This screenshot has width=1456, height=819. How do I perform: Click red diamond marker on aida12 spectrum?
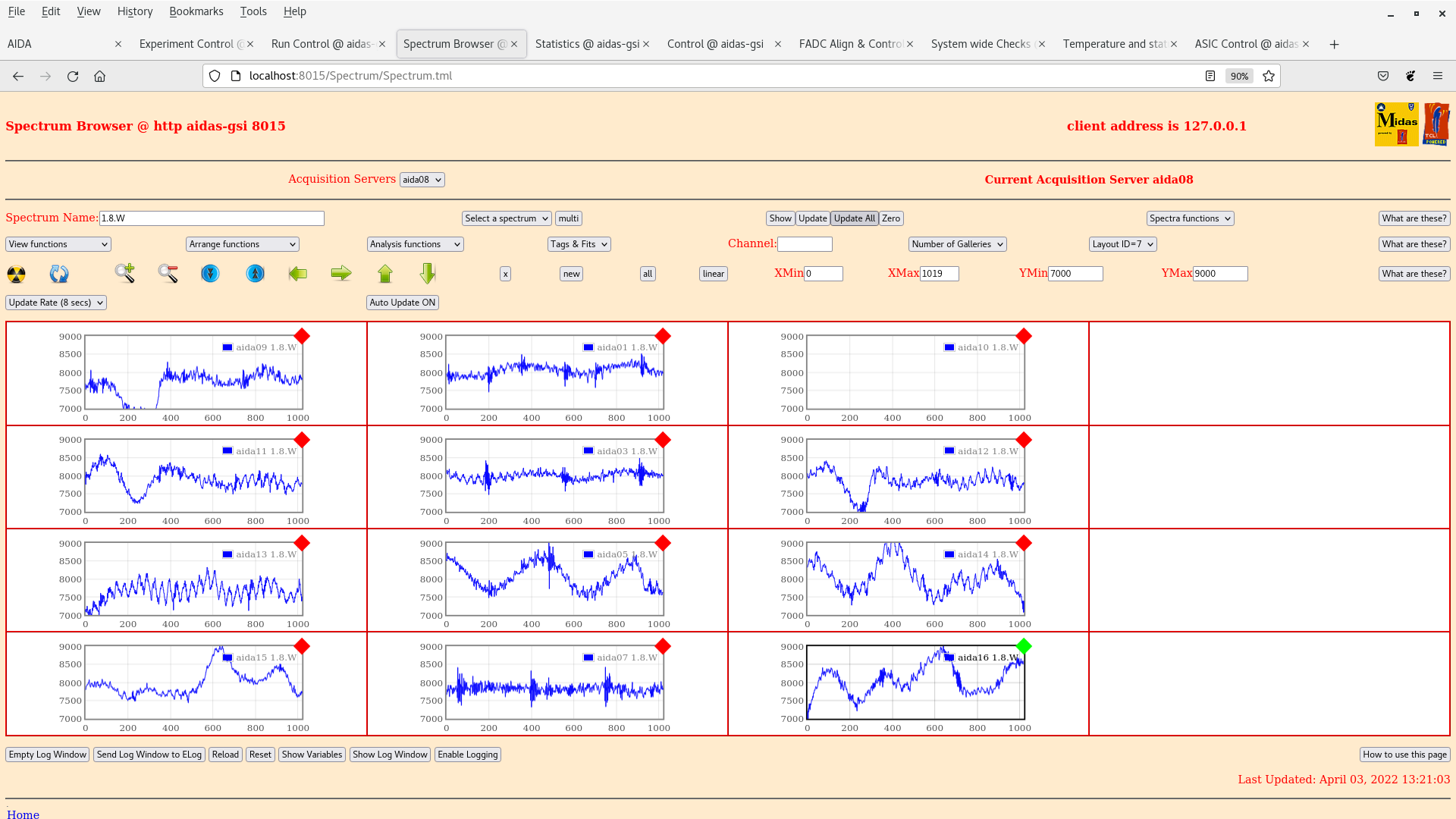[x=1024, y=440]
